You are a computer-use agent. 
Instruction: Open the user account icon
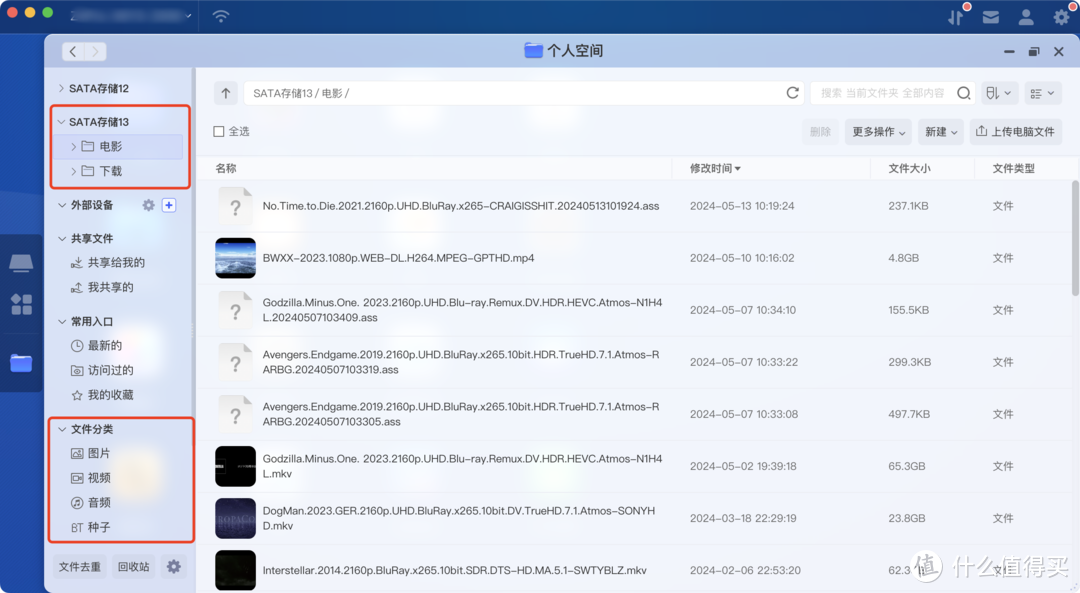click(1026, 17)
